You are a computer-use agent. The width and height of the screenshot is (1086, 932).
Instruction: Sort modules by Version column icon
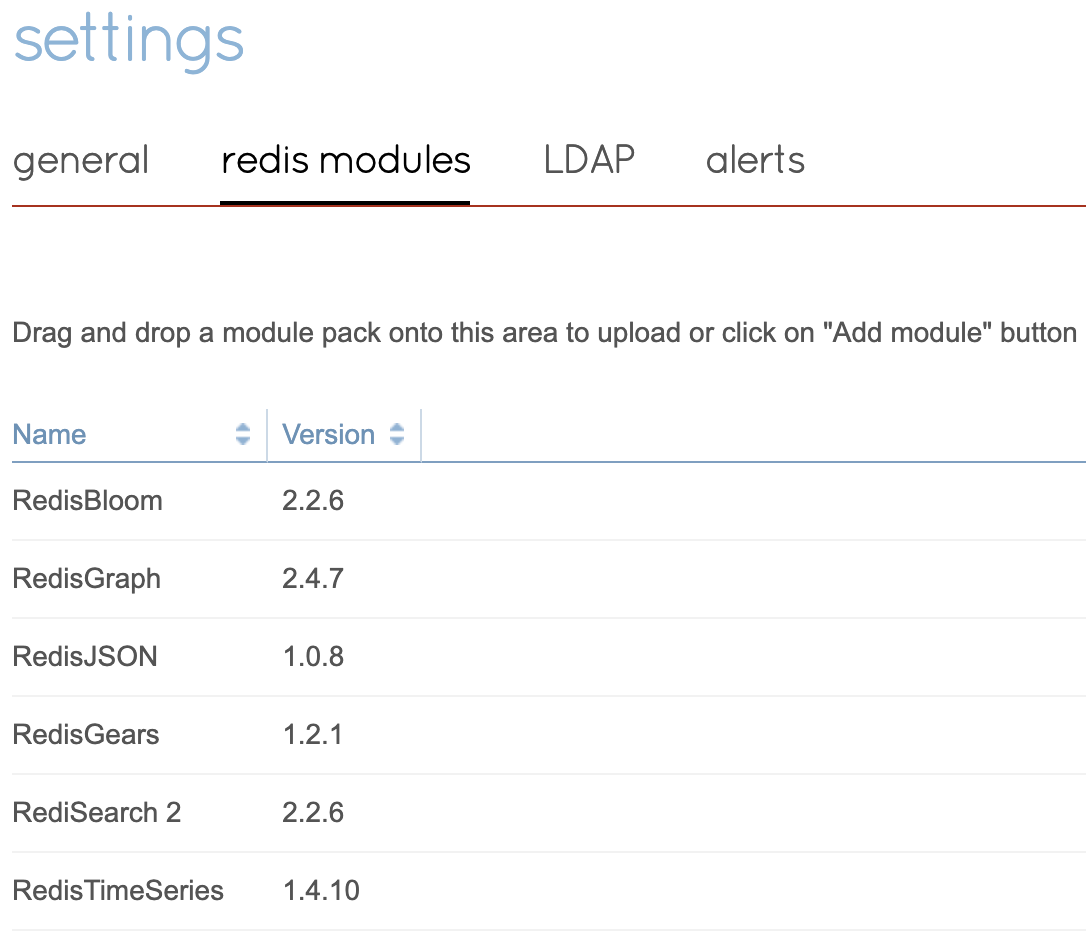tap(397, 434)
